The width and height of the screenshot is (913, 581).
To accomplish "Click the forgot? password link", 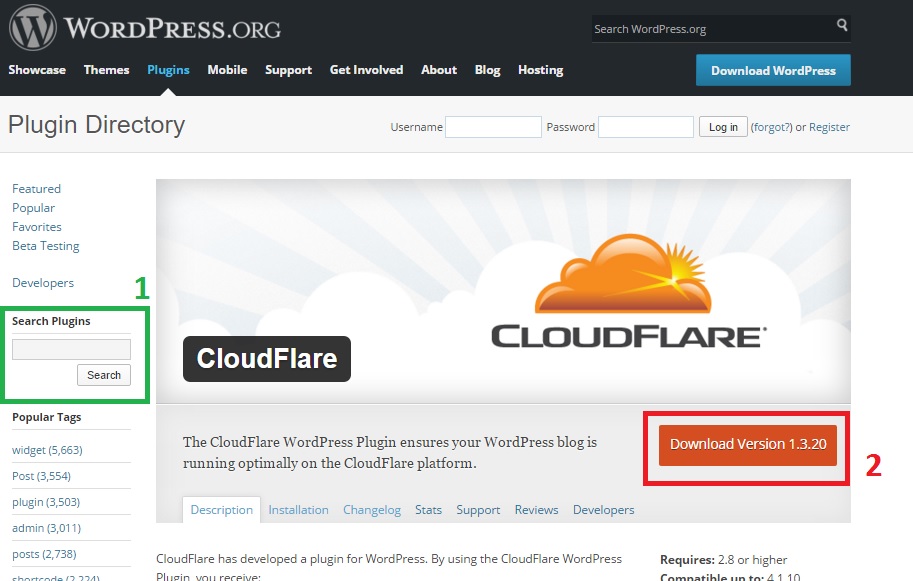I will click(x=772, y=127).
